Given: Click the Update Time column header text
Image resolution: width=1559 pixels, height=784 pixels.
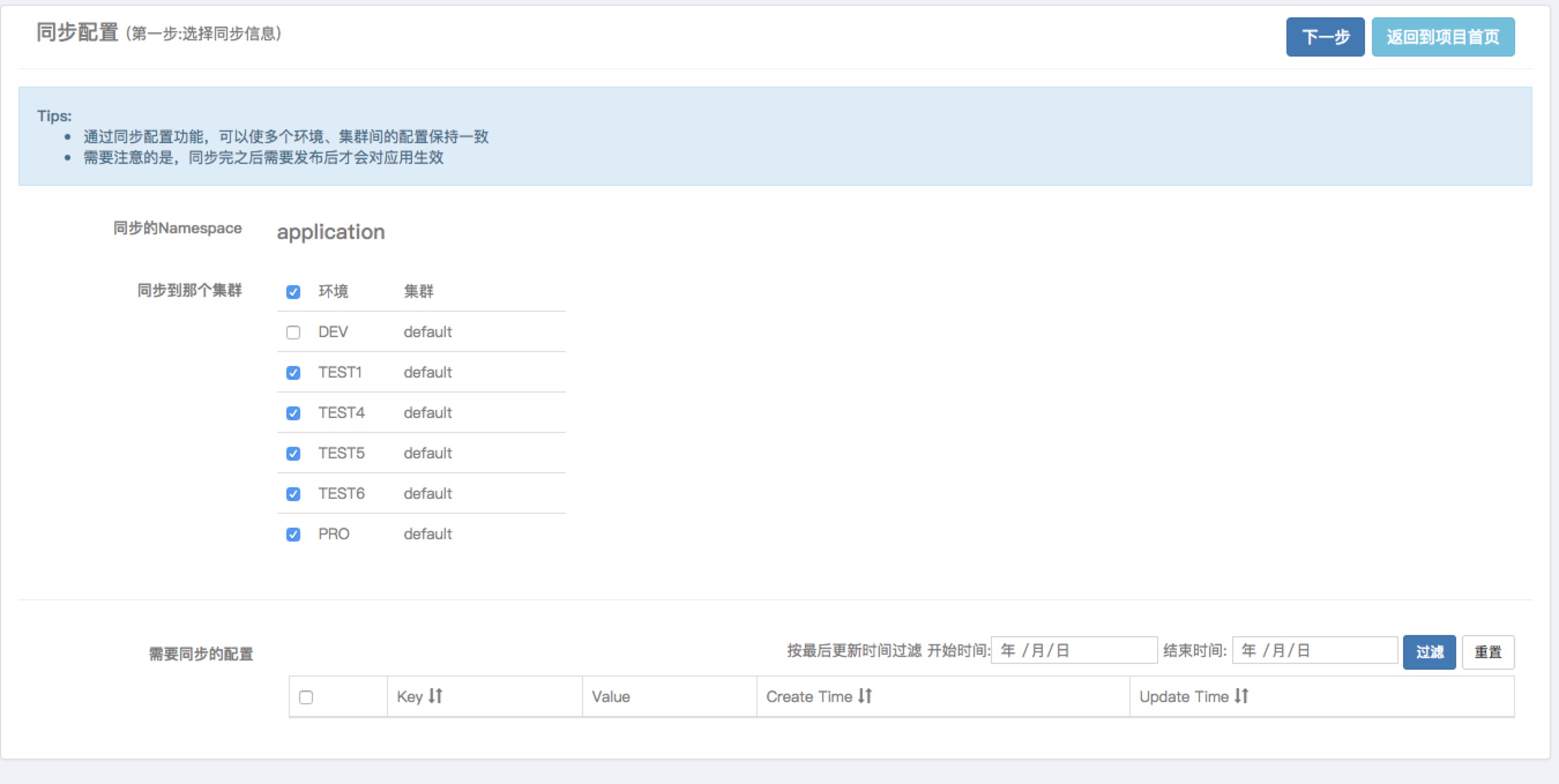Looking at the screenshot, I should point(1183,697).
